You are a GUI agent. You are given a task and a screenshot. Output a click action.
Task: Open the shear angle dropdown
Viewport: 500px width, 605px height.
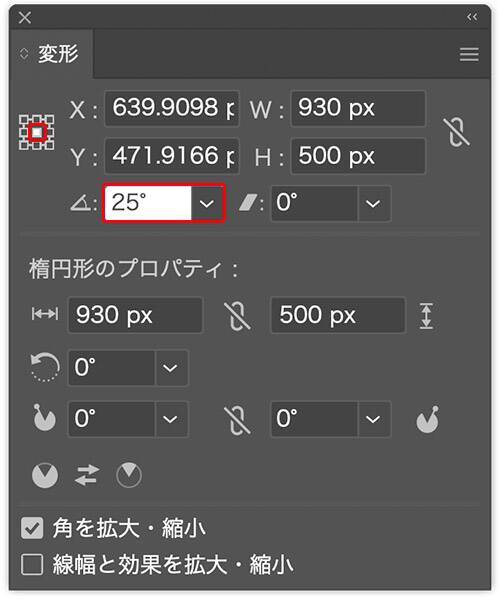[x=373, y=203]
